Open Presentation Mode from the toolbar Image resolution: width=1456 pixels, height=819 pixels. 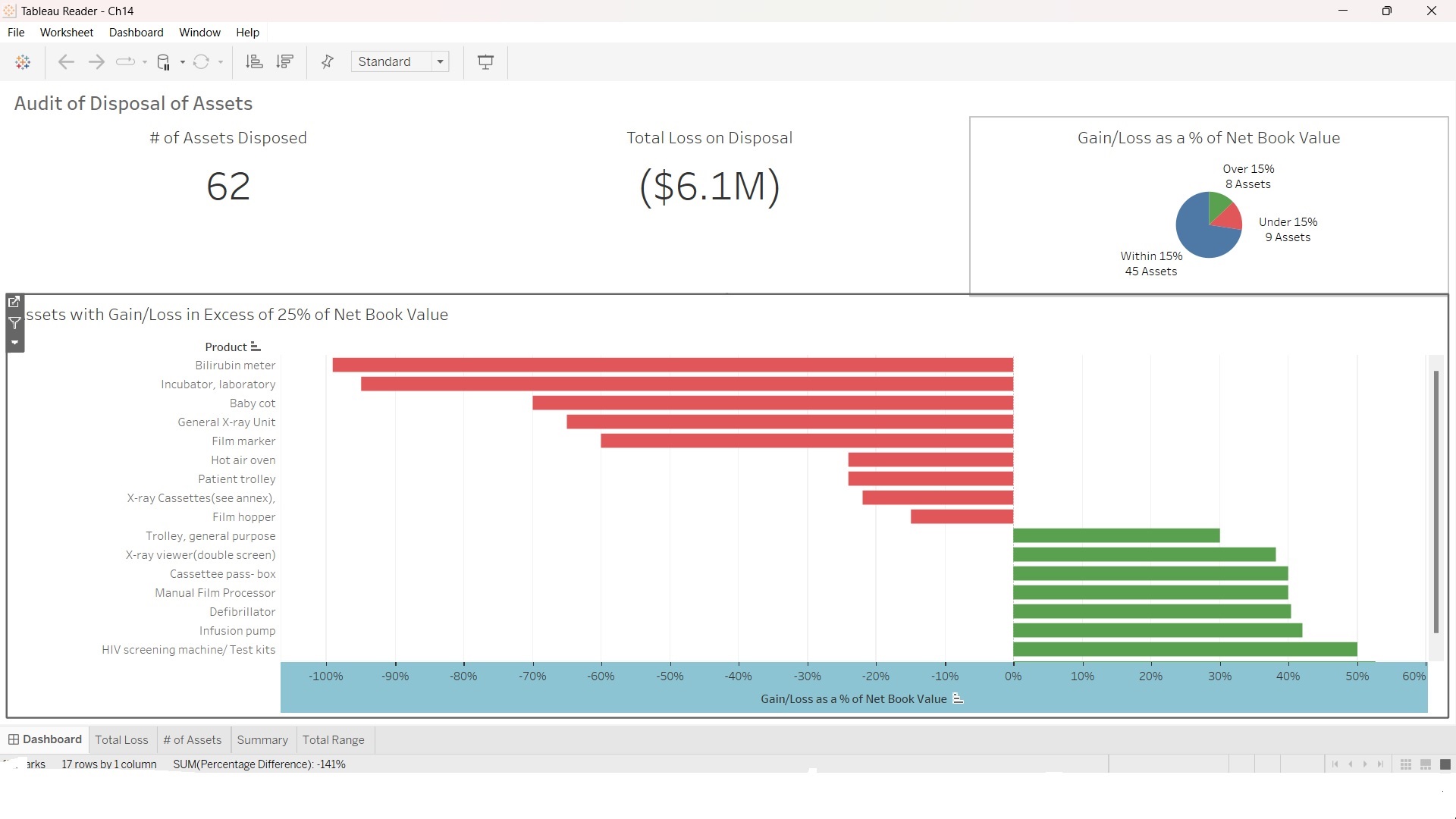tap(485, 61)
